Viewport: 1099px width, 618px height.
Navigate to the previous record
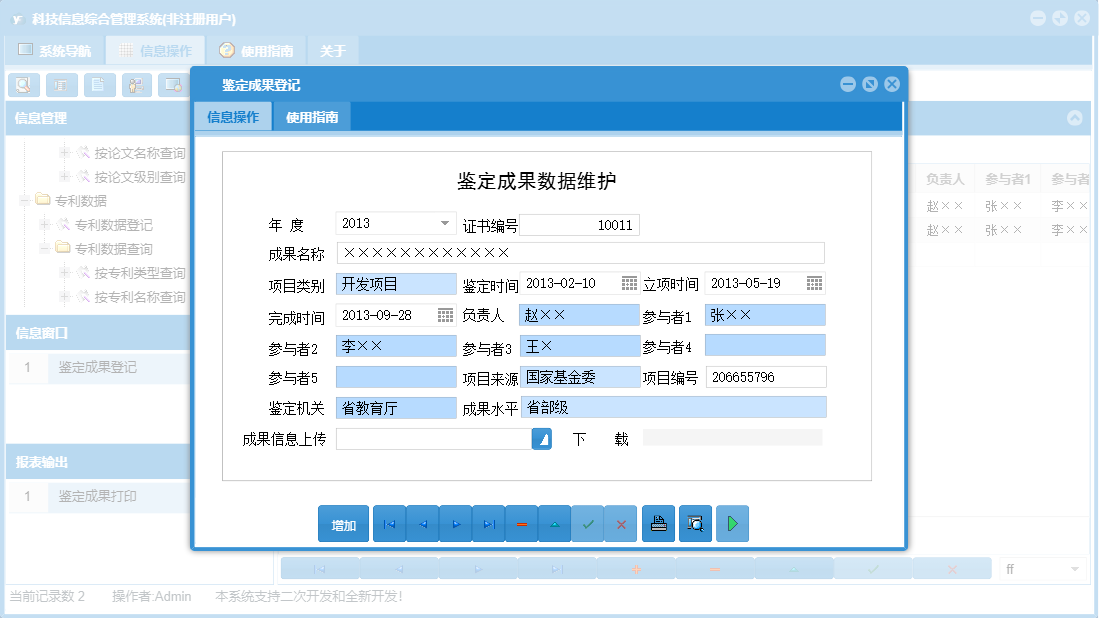click(x=423, y=523)
